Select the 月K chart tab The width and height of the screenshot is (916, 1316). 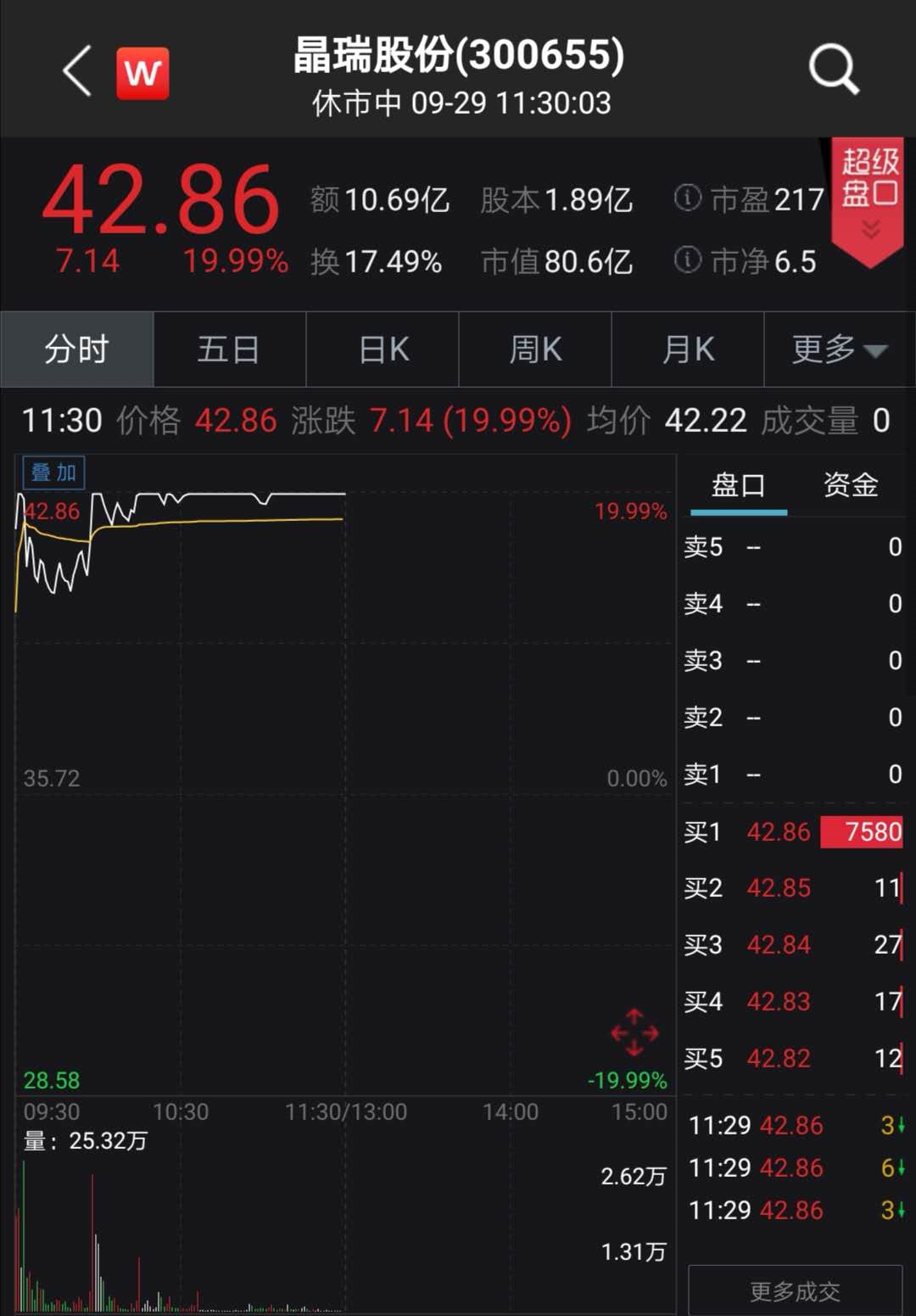688,350
